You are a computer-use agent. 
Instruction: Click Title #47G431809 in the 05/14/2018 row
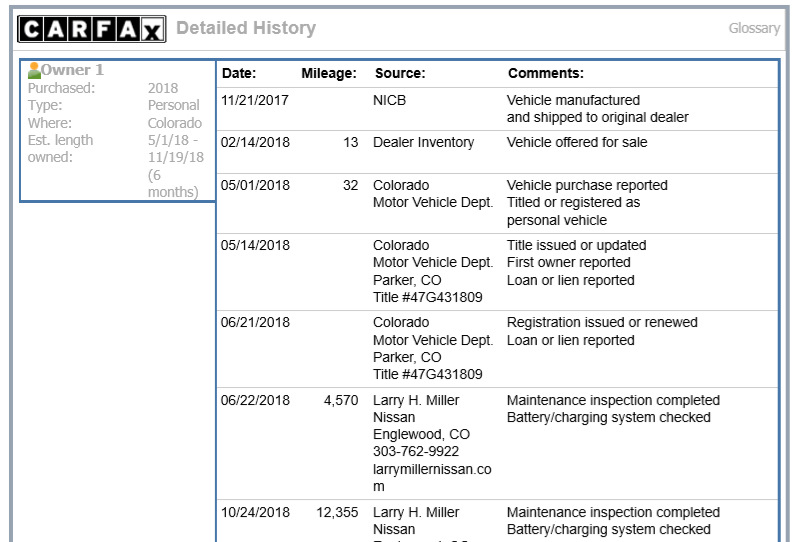[x=428, y=297]
